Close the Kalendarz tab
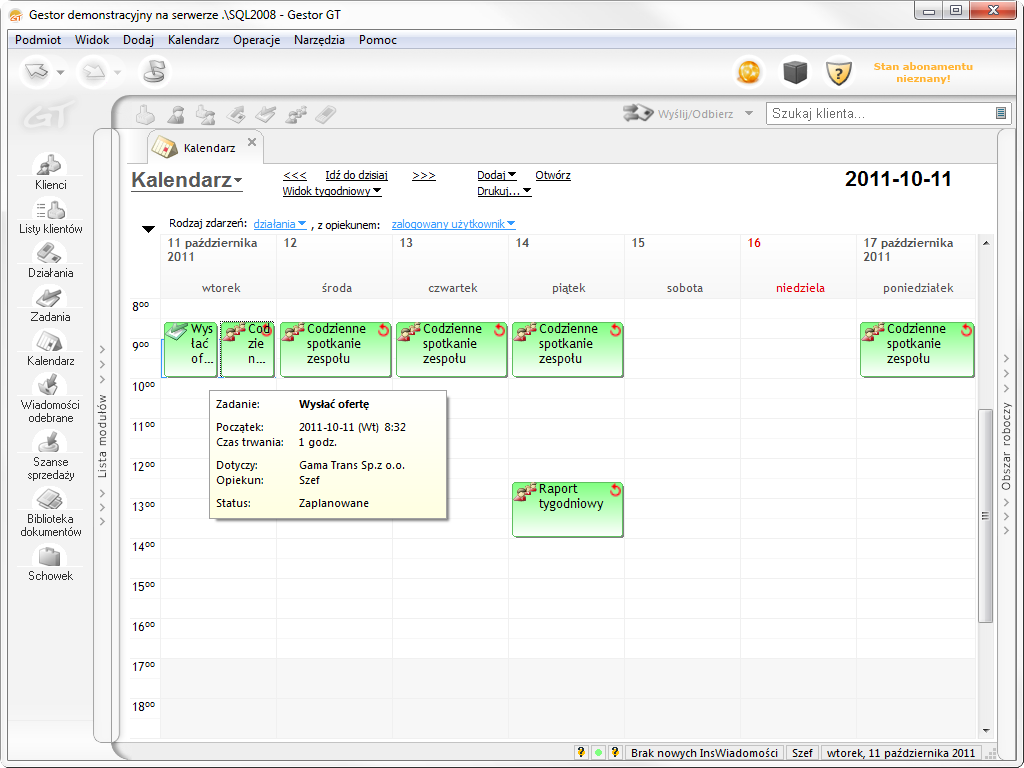 pos(252,142)
